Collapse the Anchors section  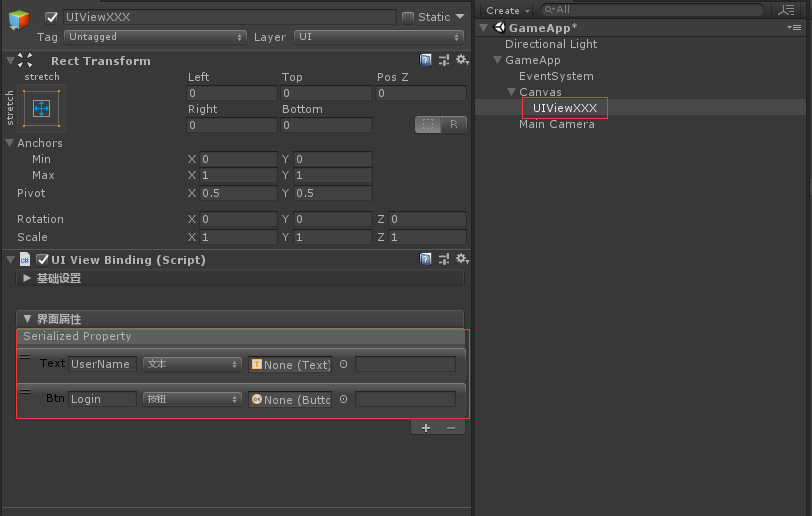(10, 142)
